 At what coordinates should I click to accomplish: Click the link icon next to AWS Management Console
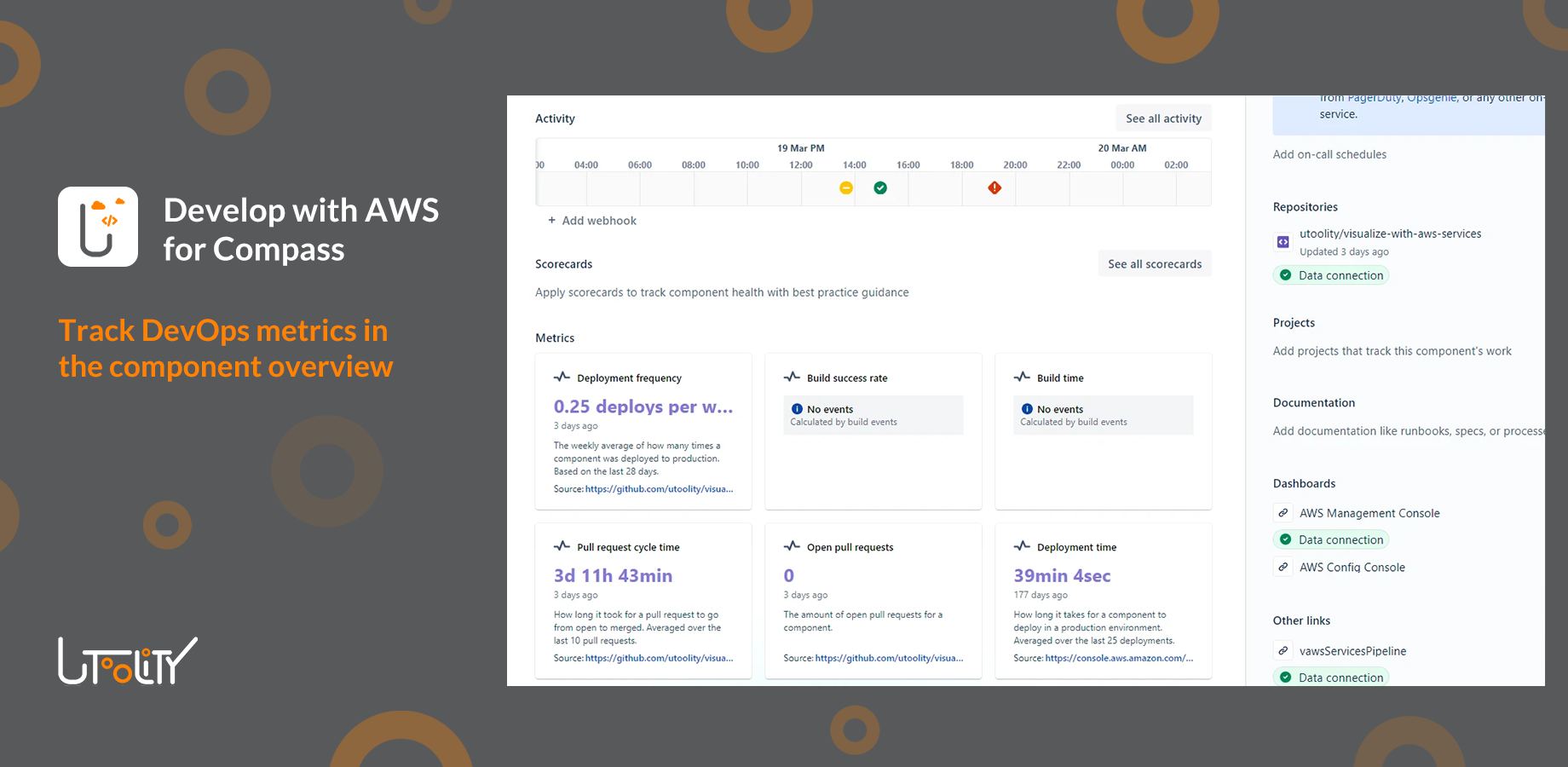click(1283, 512)
